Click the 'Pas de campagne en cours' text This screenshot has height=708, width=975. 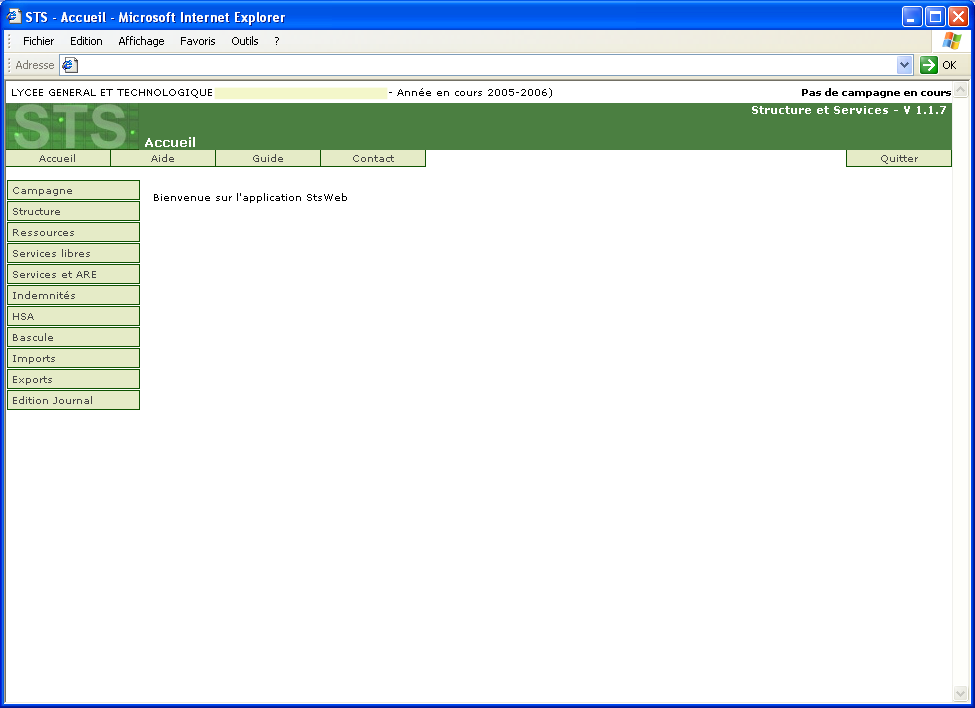pyautogui.click(x=876, y=93)
